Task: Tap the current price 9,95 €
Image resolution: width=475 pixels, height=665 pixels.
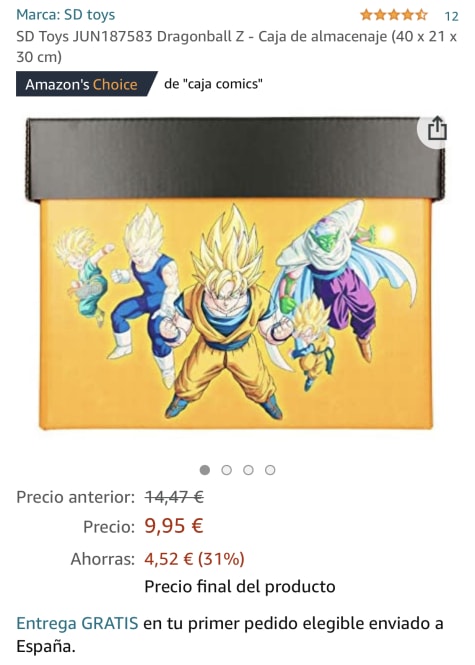Action: click(x=174, y=526)
